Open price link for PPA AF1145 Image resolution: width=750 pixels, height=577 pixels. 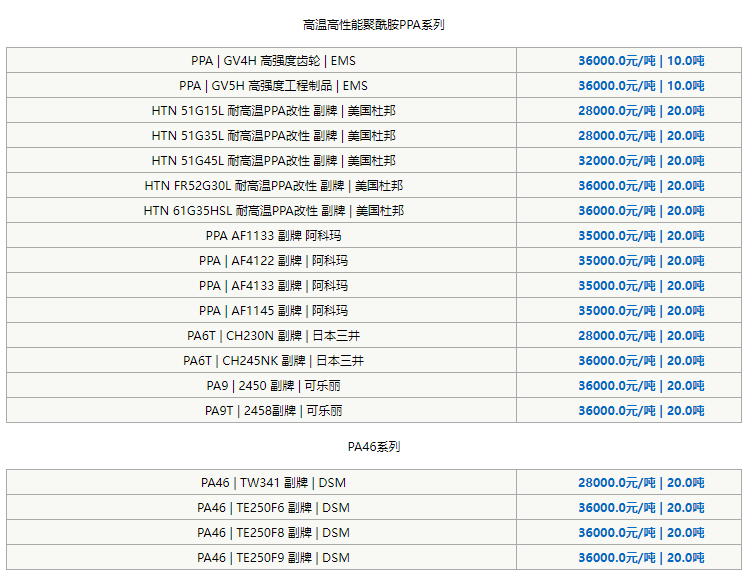tap(641, 311)
